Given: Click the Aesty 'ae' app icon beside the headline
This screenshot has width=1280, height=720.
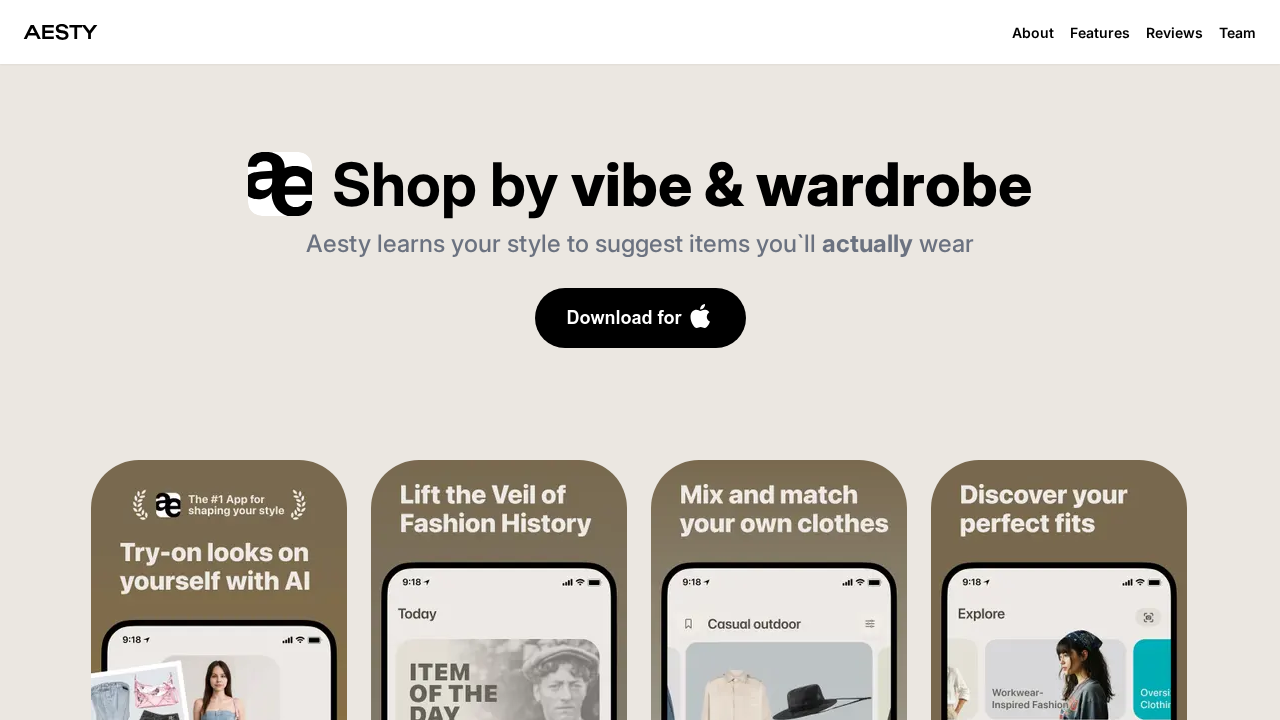Looking at the screenshot, I should (x=280, y=184).
